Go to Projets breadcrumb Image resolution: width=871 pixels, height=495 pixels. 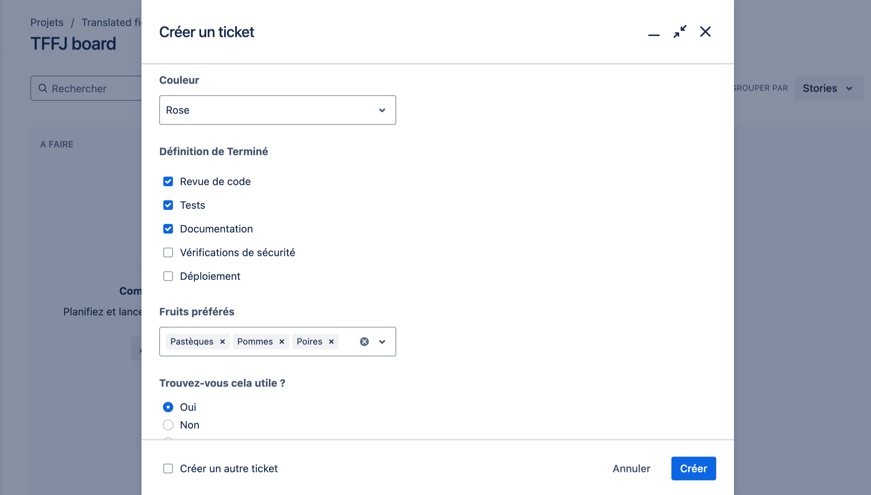(x=47, y=22)
